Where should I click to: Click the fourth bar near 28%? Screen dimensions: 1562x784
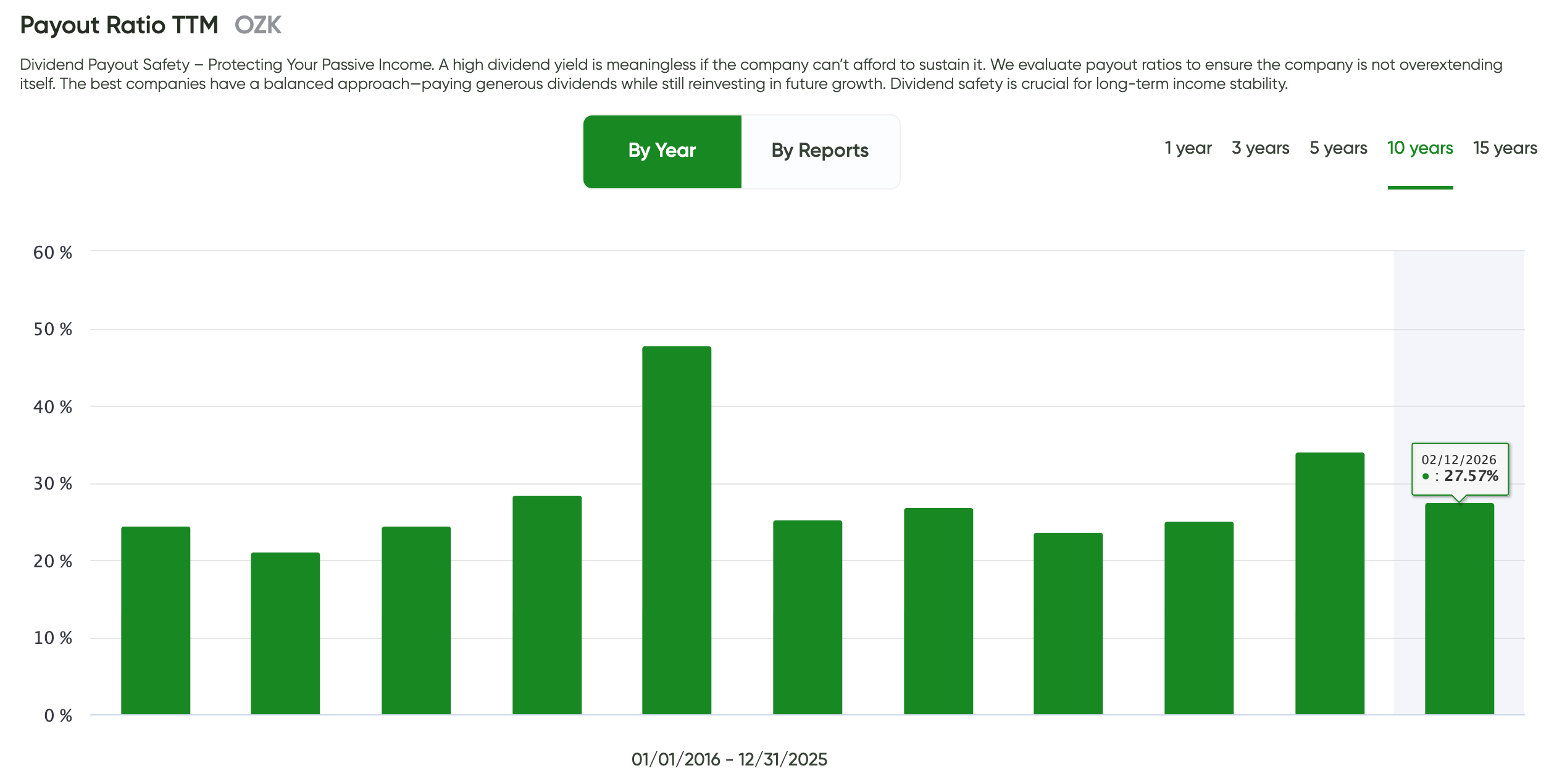point(547,605)
